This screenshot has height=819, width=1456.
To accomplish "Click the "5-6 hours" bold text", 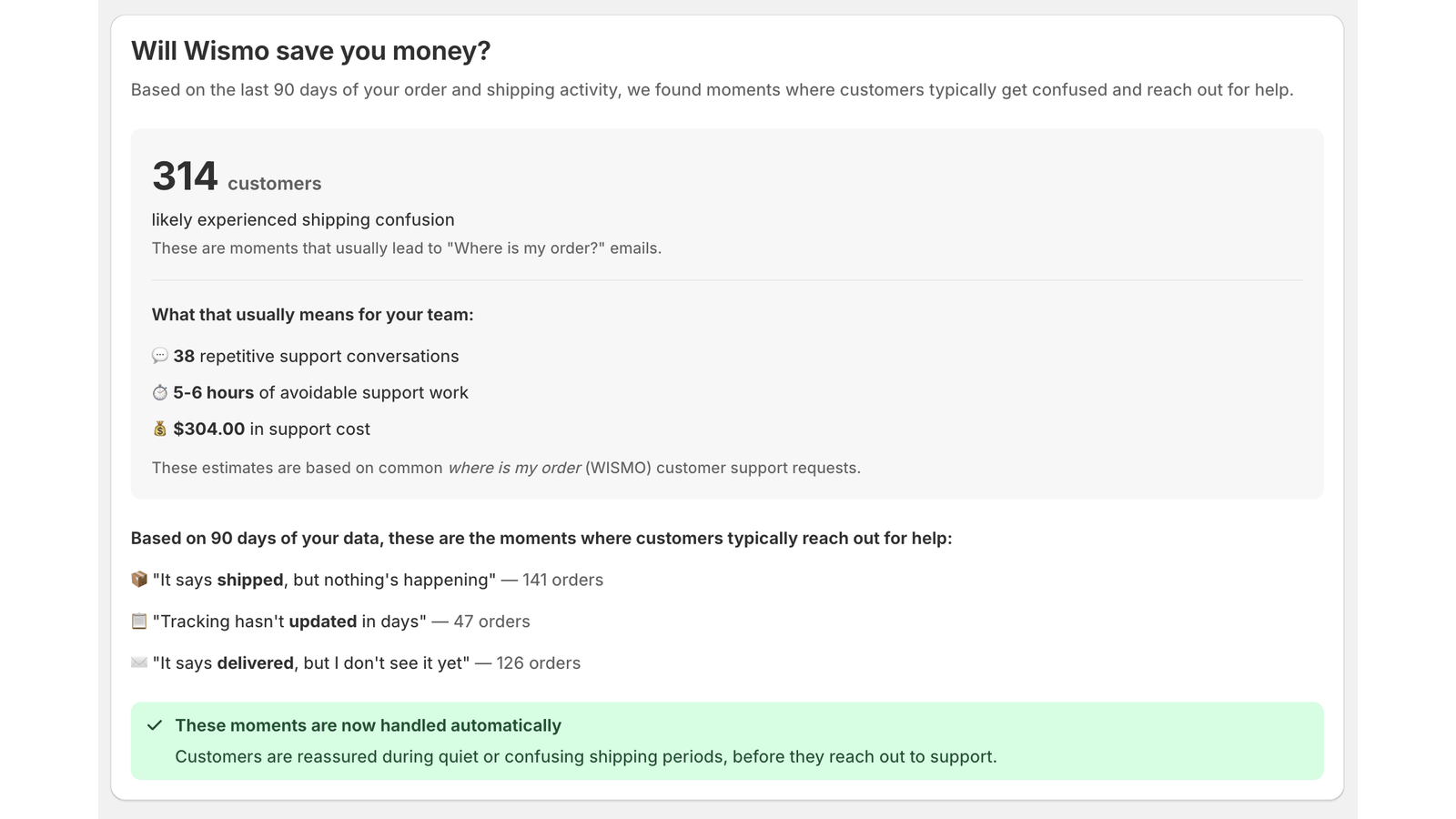I will 213,393.
